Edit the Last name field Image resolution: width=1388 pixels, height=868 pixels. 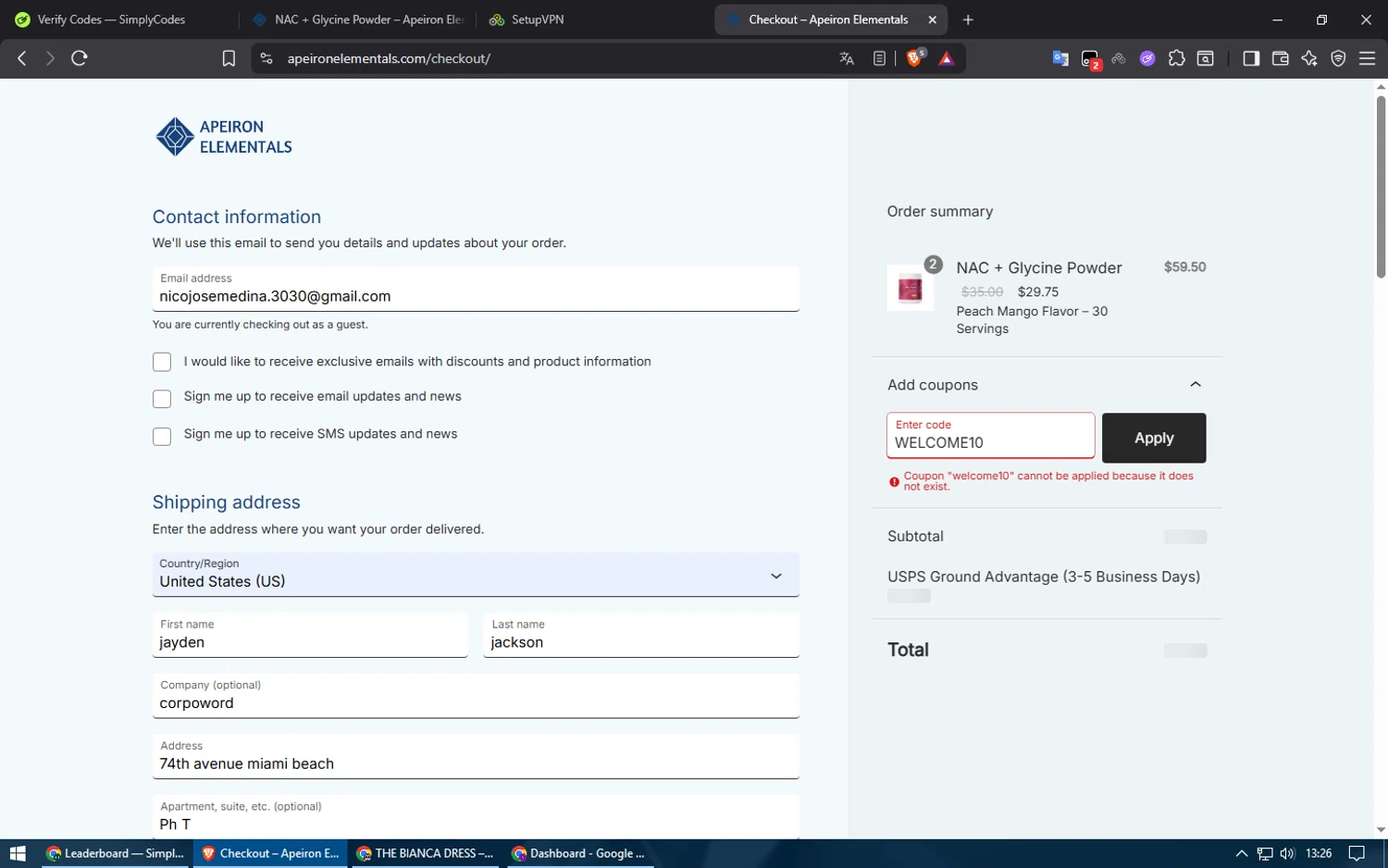tap(641, 635)
